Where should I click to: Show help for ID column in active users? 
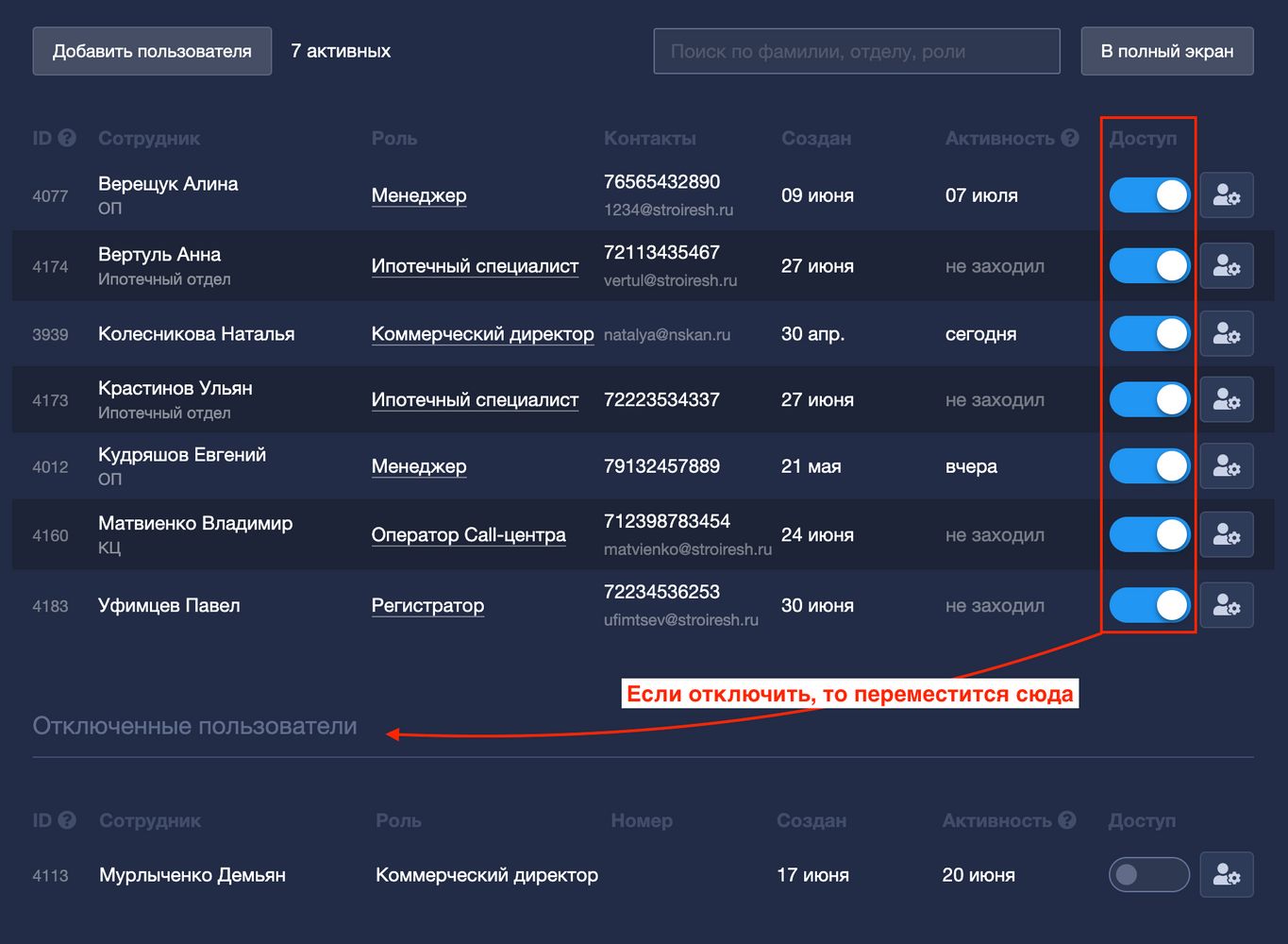coord(67,138)
